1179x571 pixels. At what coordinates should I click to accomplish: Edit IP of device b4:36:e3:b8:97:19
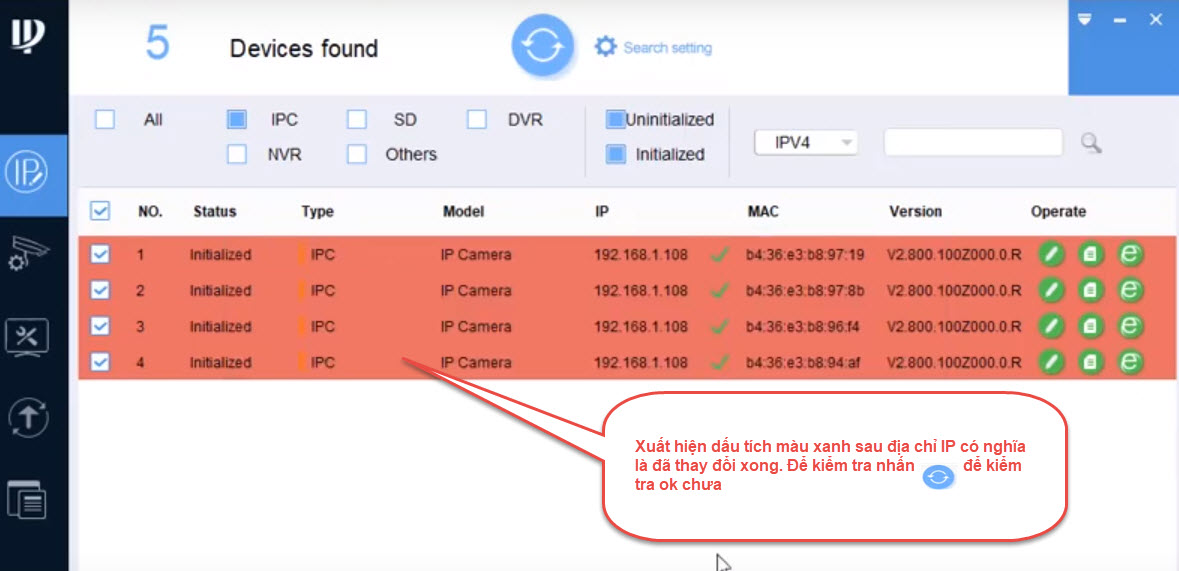tap(1052, 254)
